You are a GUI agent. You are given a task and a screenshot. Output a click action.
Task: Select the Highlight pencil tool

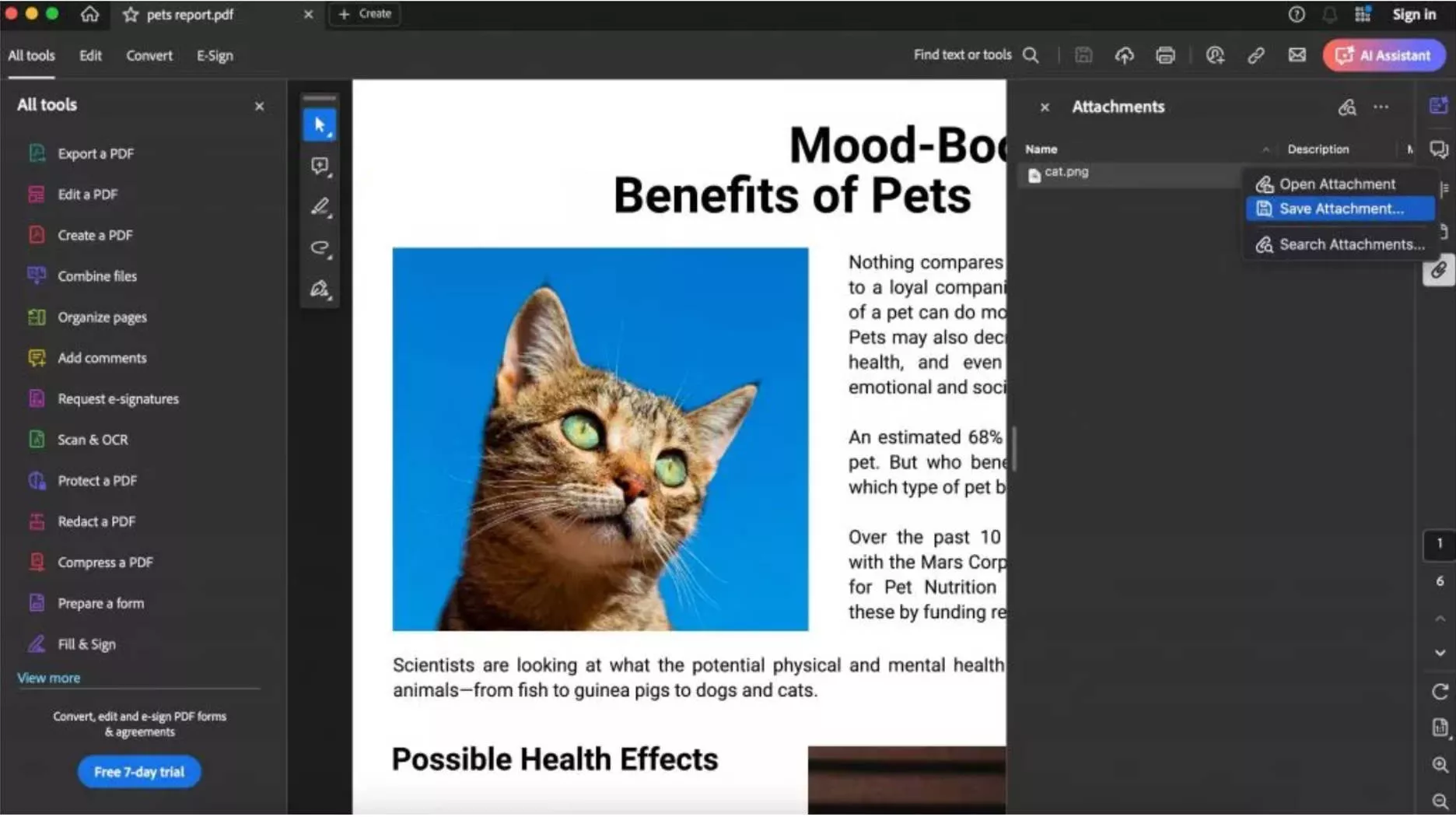(x=320, y=207)
